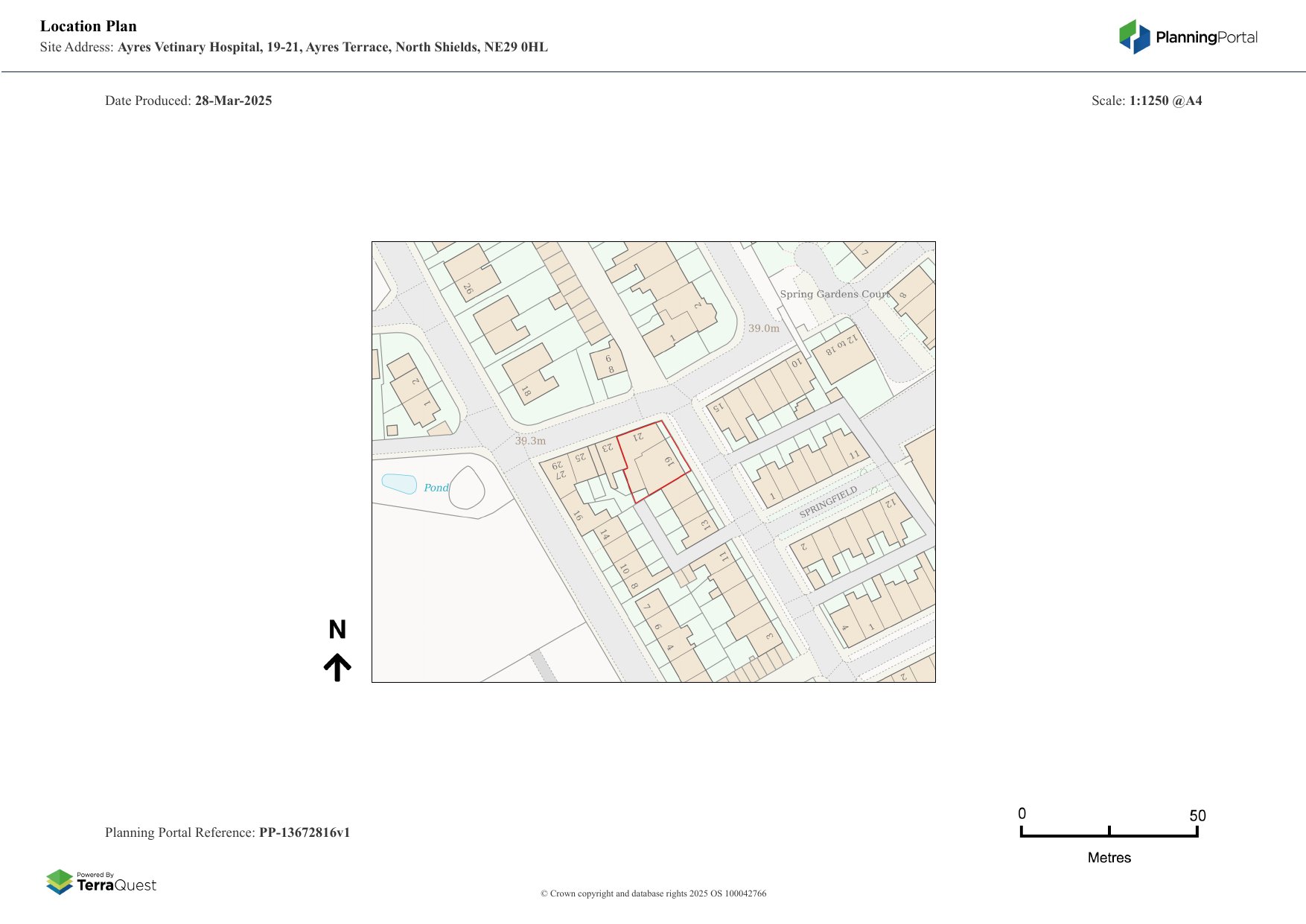Click the Metres label under scale bar
Screen dimensions: 1306x924
coord(1109,858)
